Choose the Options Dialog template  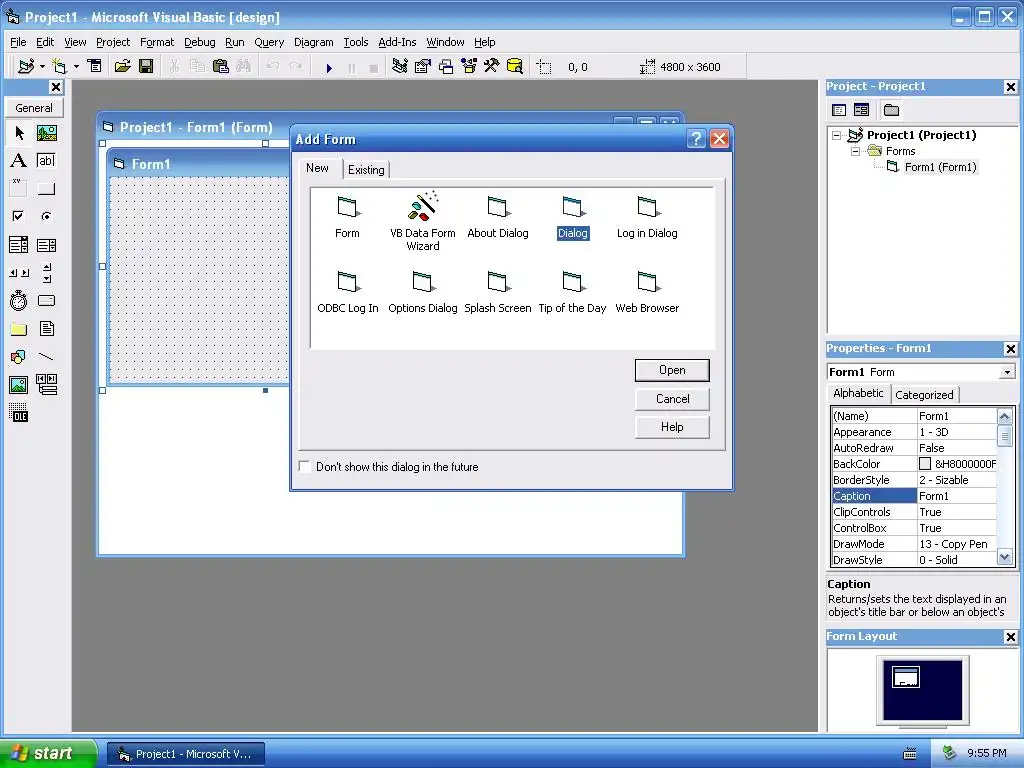click(423, 293)
